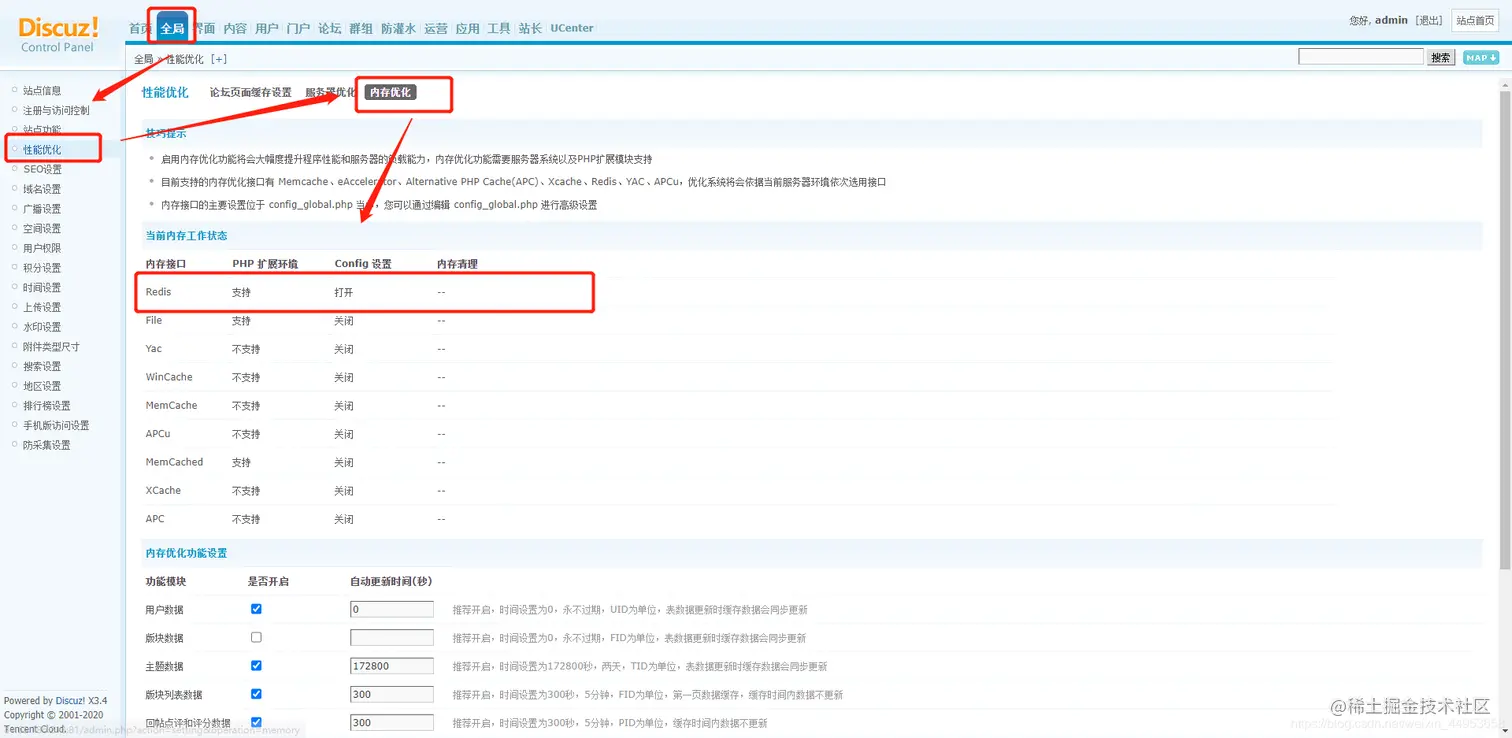
Task: Go to 水印设置 in the sidebar
Action: click(42, 327)
